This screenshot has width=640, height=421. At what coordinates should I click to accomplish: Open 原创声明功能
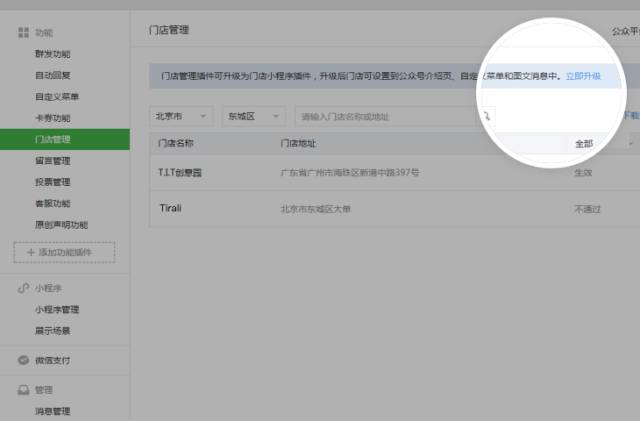(x=61, y=225)
